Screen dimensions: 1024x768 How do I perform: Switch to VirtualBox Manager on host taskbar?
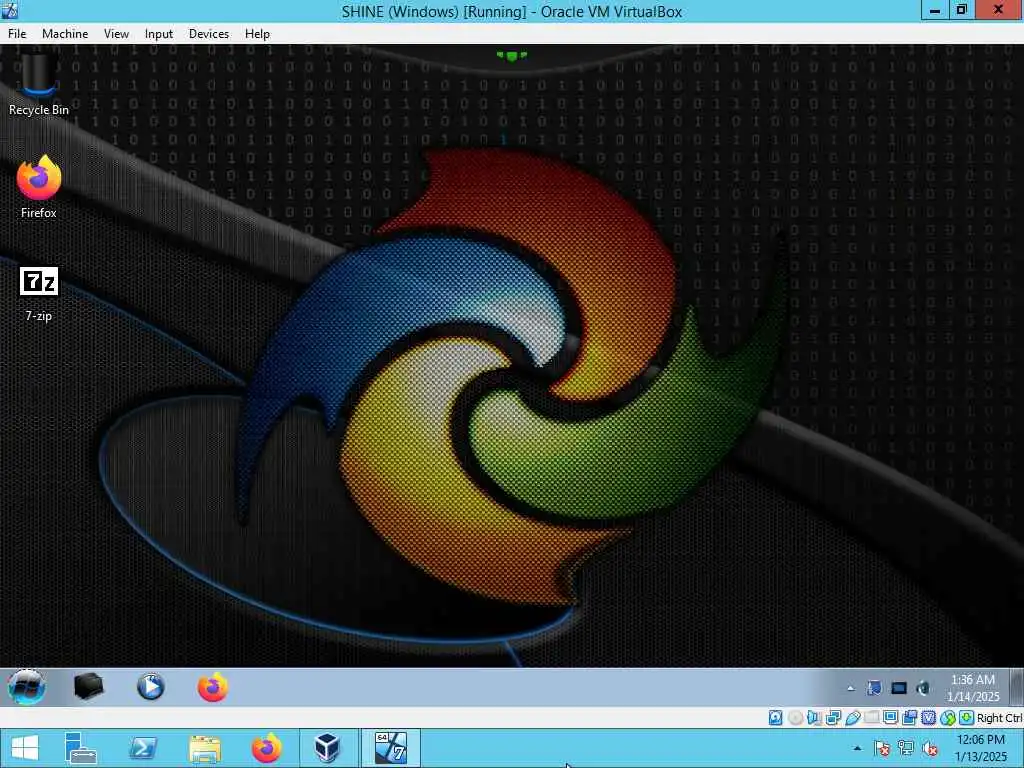pos(328,748)
